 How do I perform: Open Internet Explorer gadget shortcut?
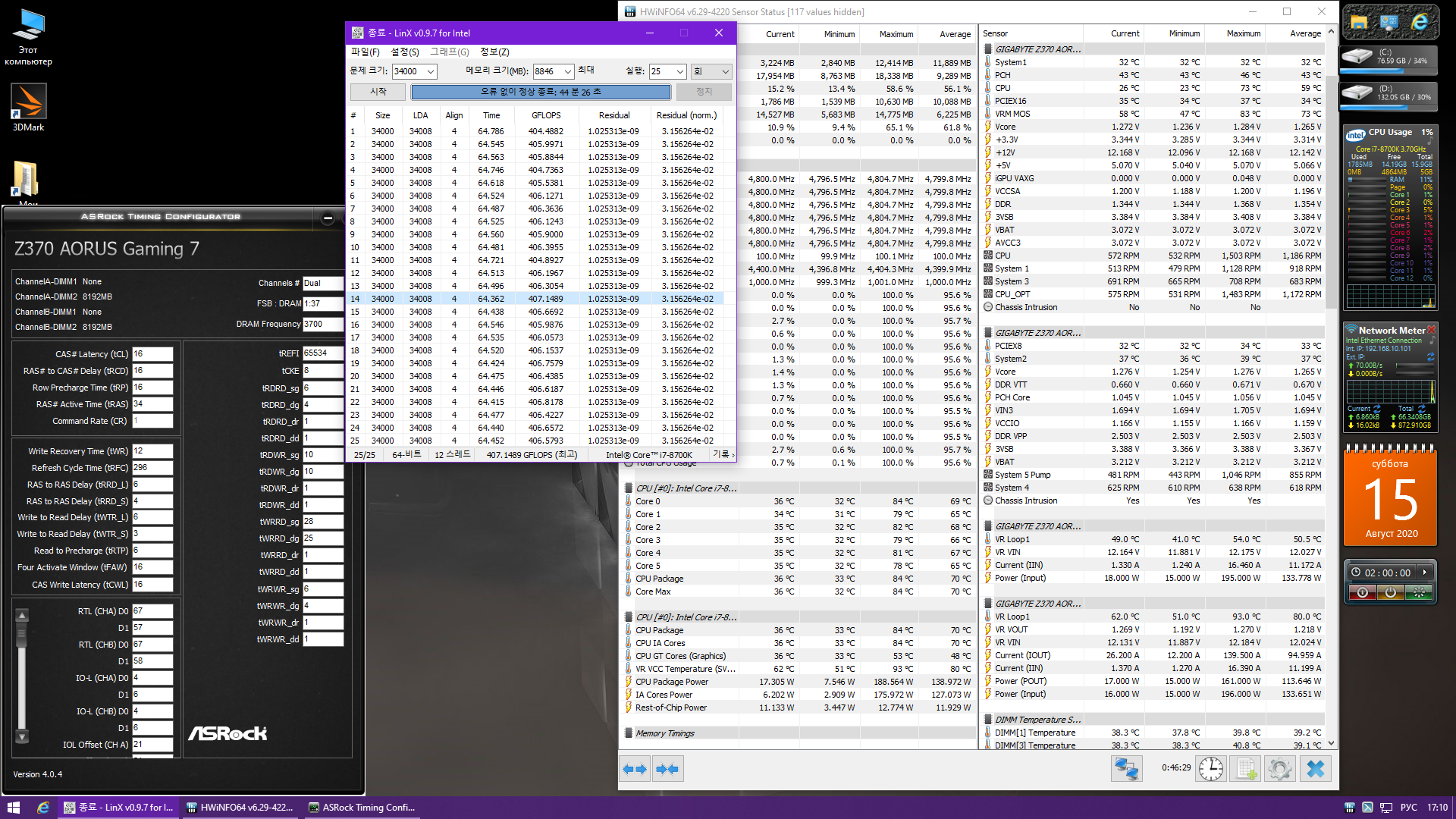1420,23
